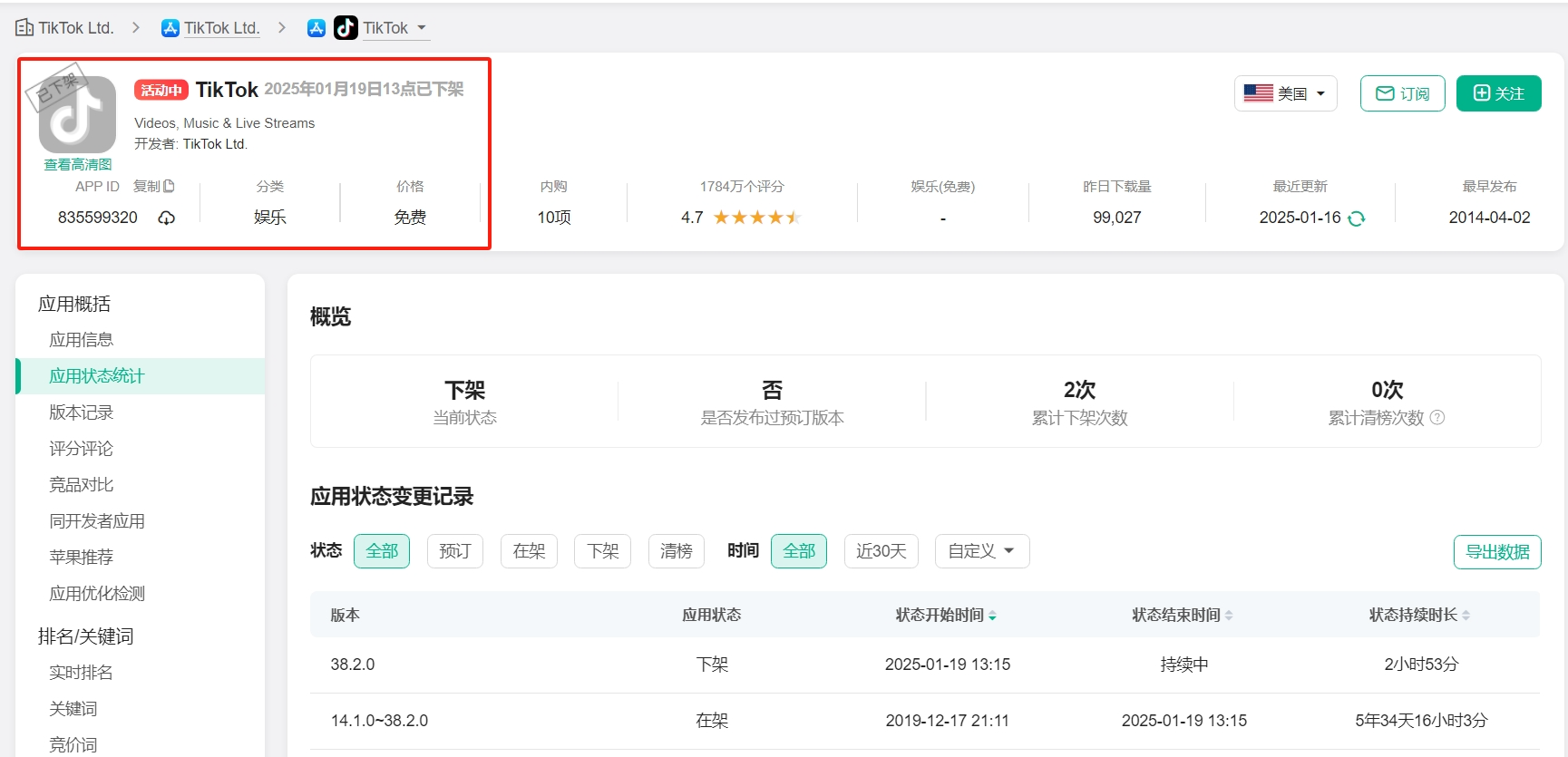The width and height of the screenshot is (1568, 757).
Task: Select the 全部 status filter
Action: point(382,551)
